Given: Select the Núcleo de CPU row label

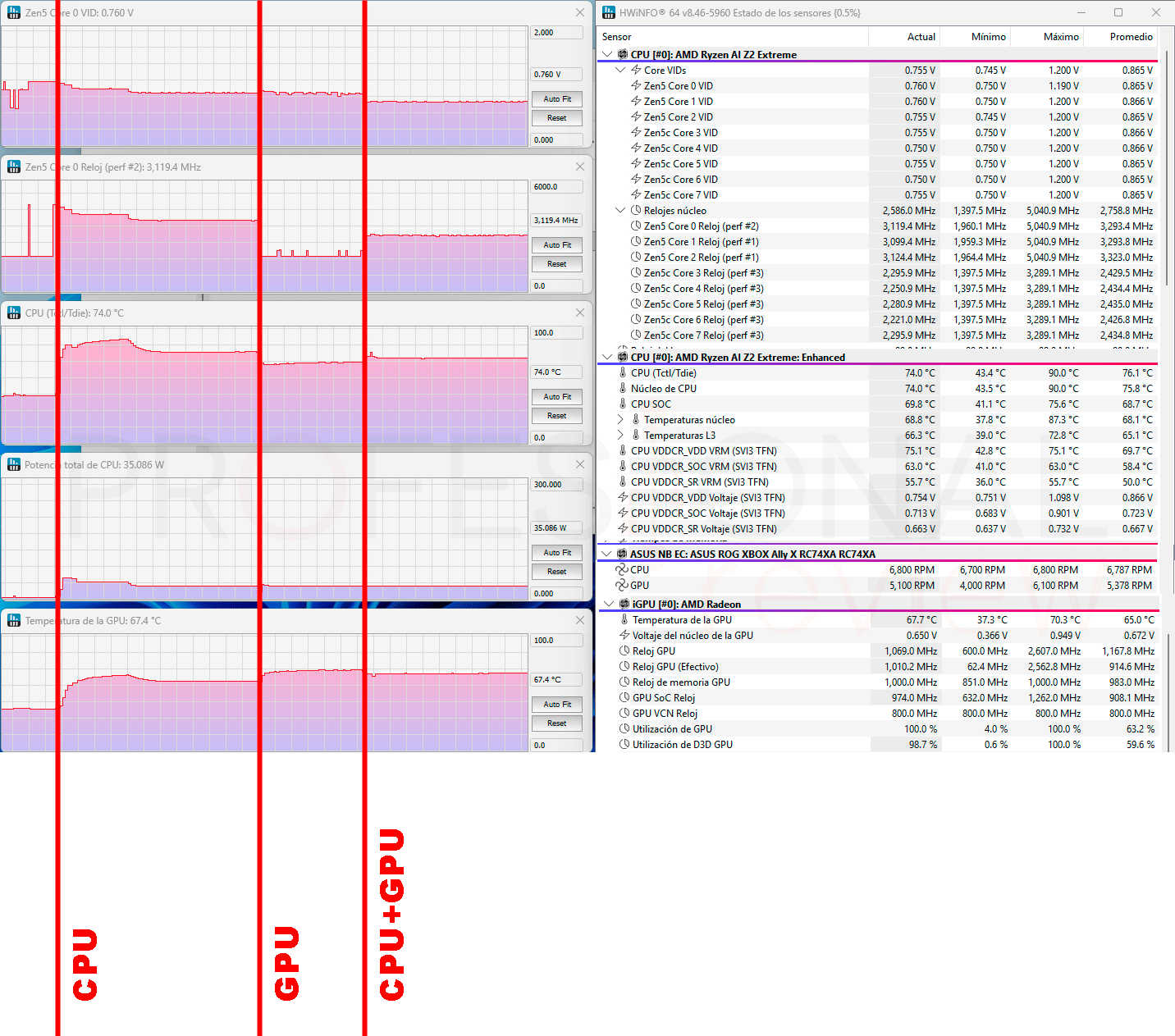Looking at the screenshot, I should click(663, 389).
